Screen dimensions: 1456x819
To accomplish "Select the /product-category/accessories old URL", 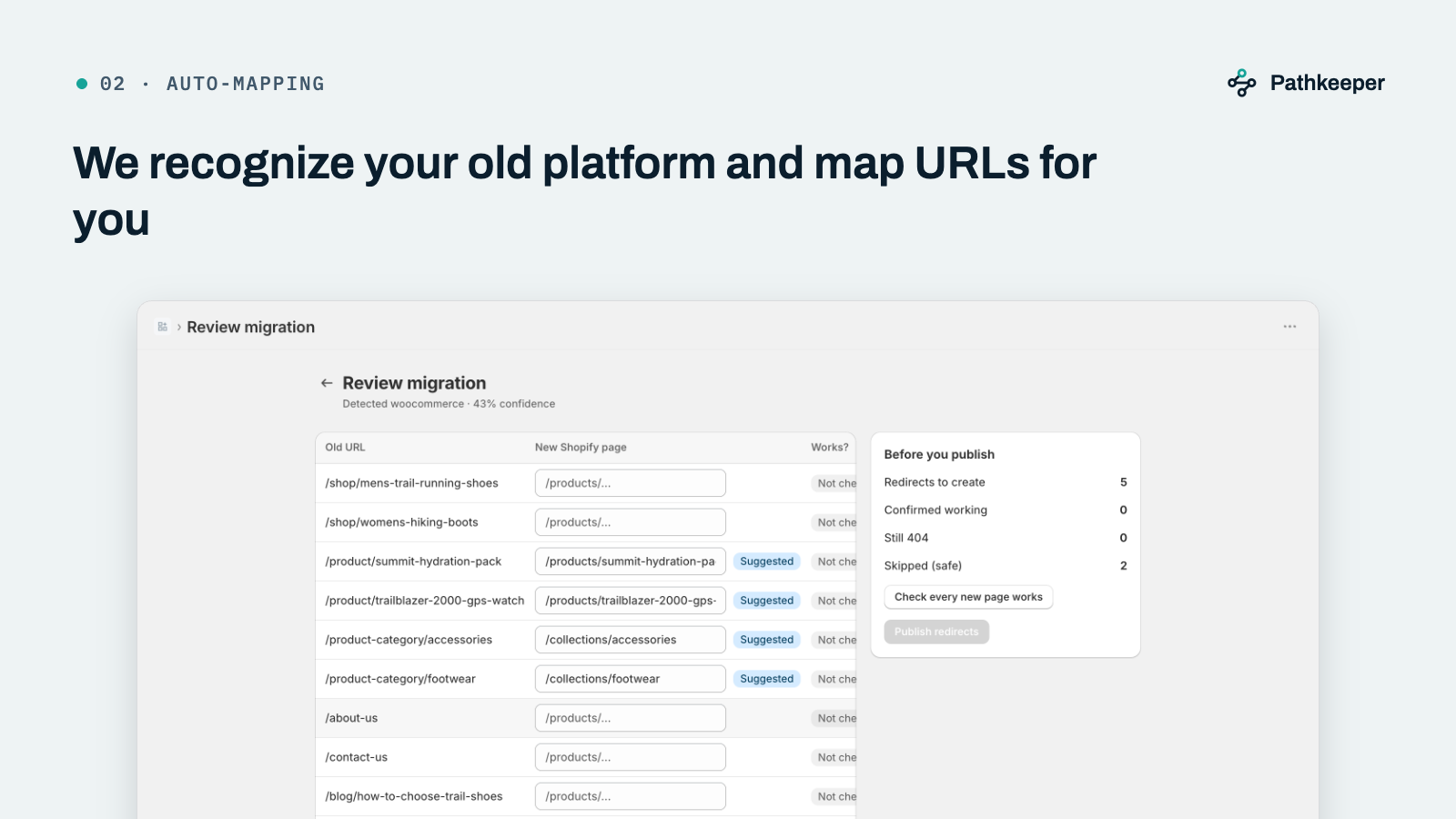I will pyautogui.click(x=409, y=640).
